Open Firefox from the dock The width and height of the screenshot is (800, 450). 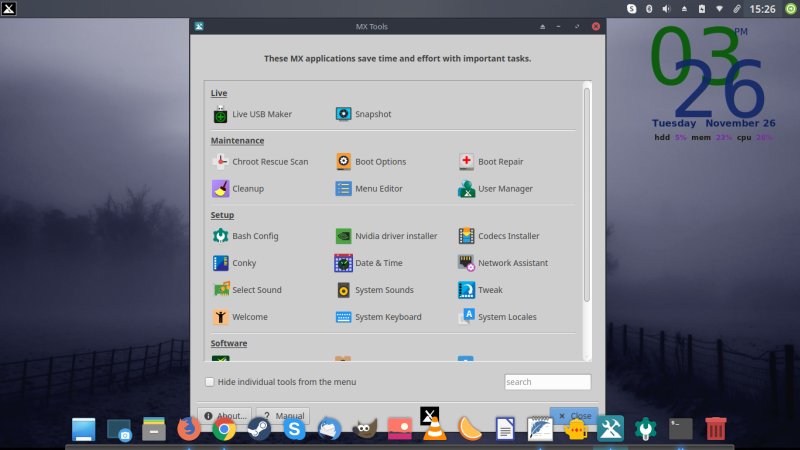[x=188, y=429]
